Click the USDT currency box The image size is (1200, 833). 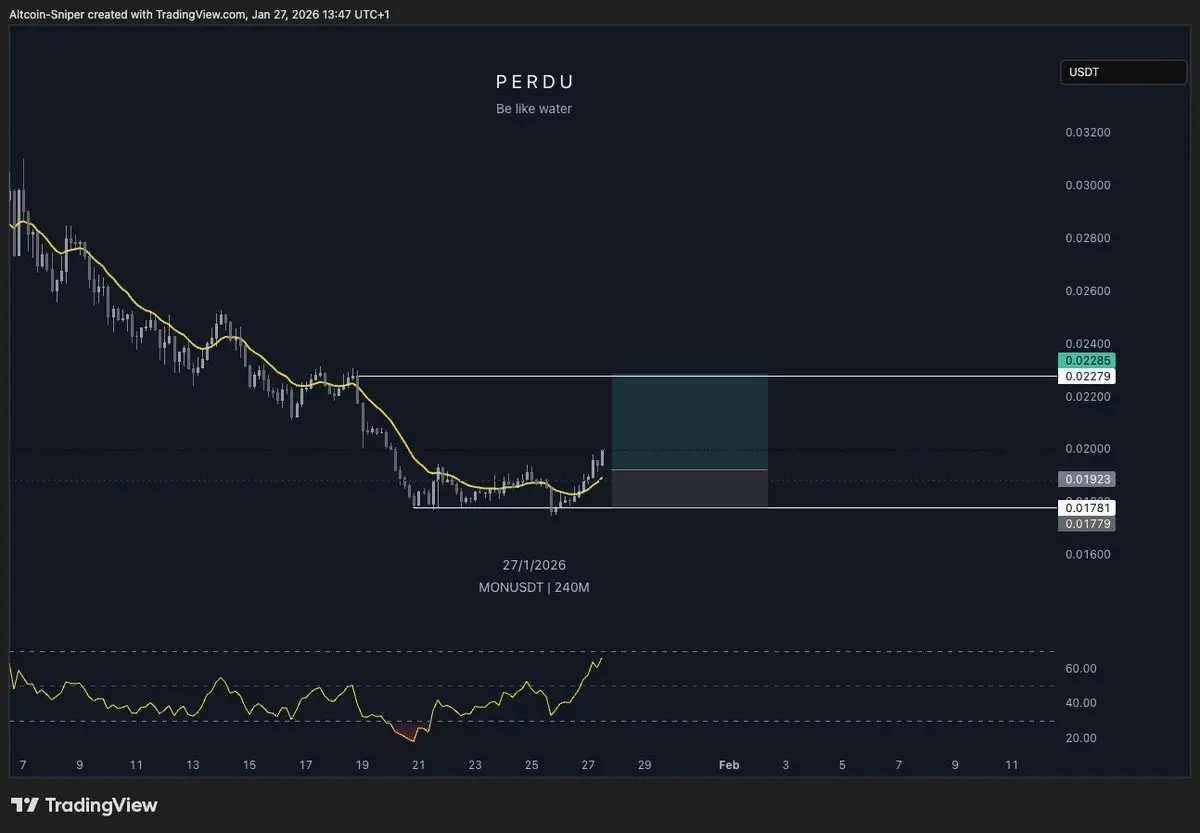[x=1123, y=72]
